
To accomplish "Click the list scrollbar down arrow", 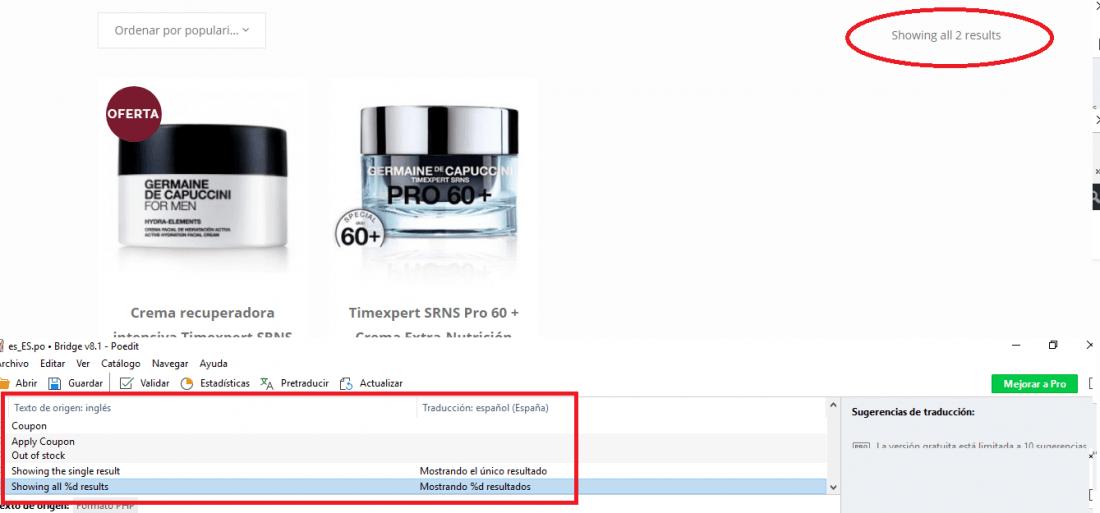I will [x=833, y=486].
